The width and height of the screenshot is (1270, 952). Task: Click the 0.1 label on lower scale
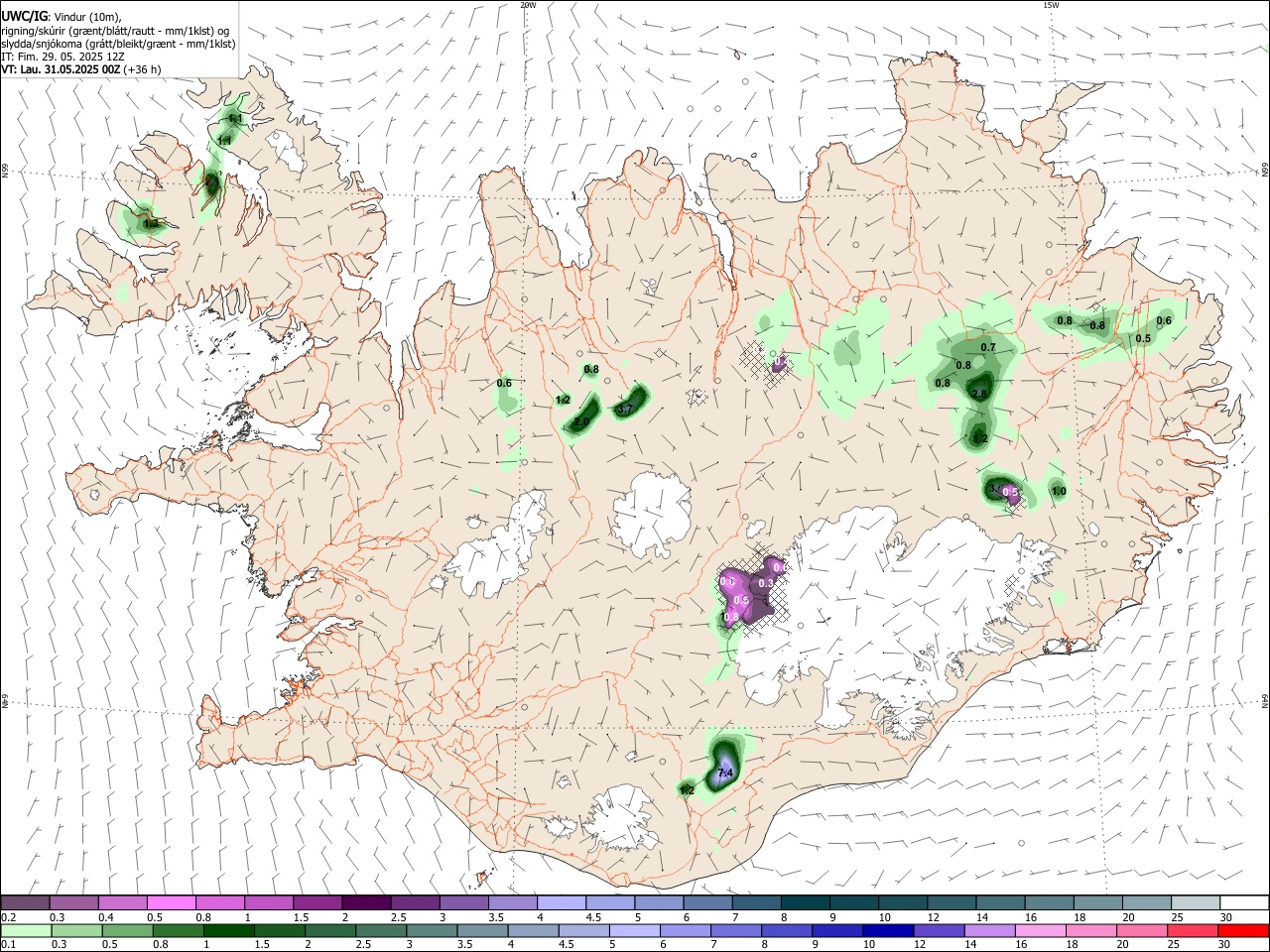tap(8, 945)
